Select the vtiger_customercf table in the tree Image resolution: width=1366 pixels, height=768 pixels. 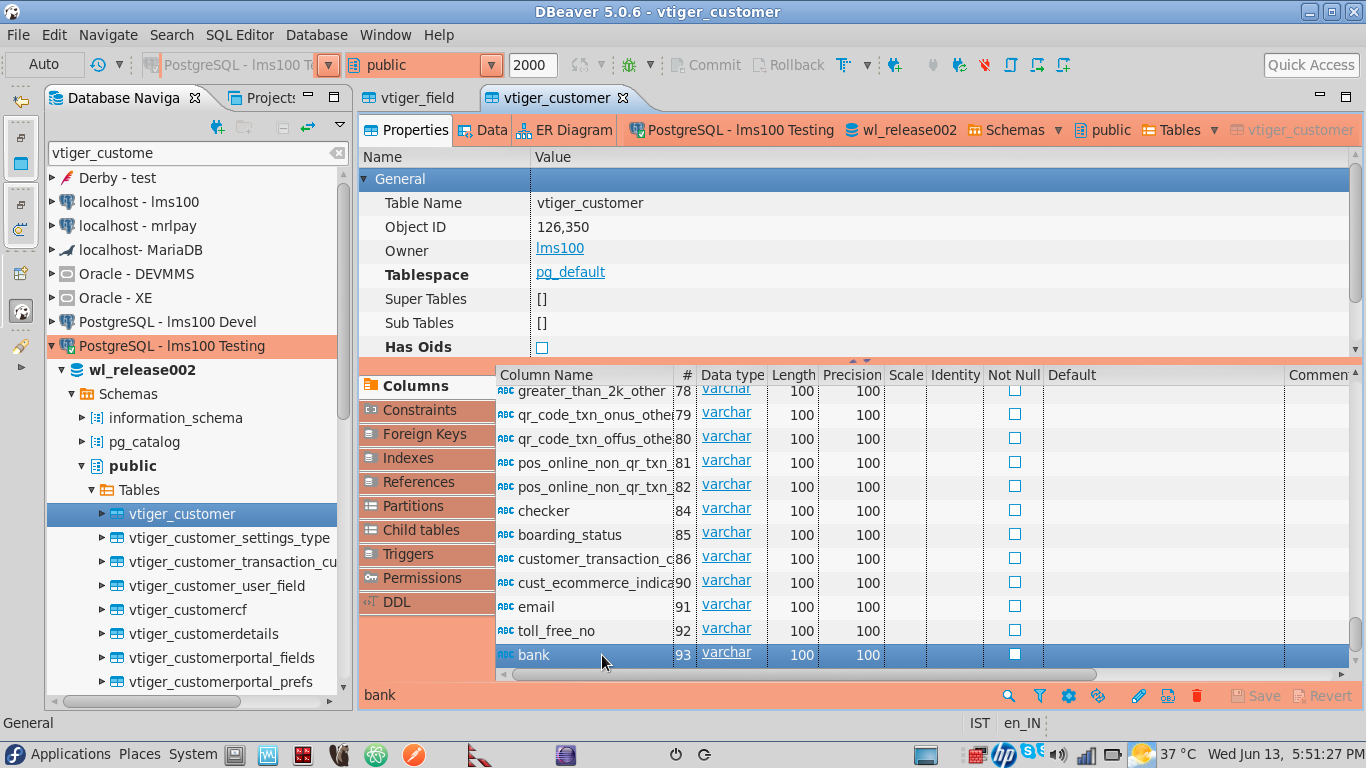188,610
